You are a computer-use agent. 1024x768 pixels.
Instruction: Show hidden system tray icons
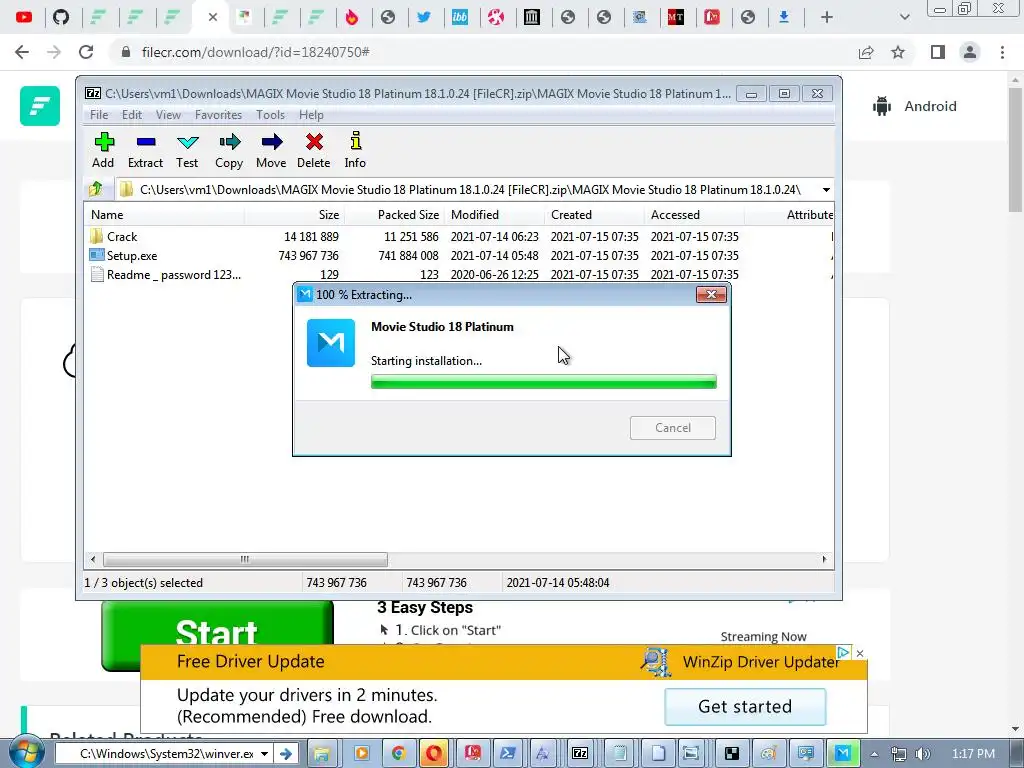coord(874,754)
